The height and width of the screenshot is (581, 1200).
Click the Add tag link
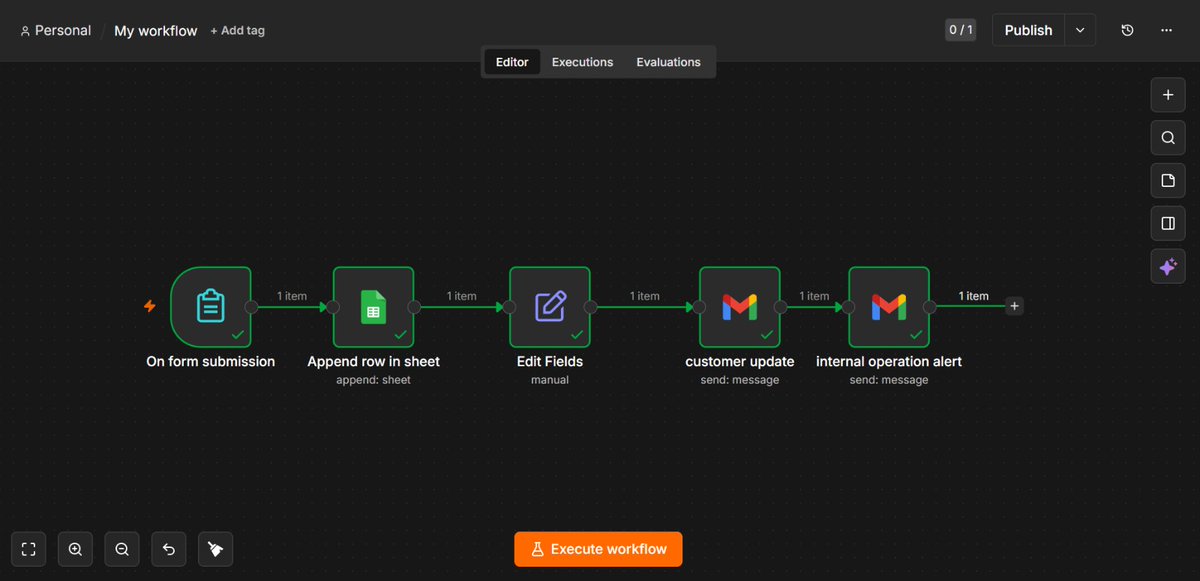238,30
